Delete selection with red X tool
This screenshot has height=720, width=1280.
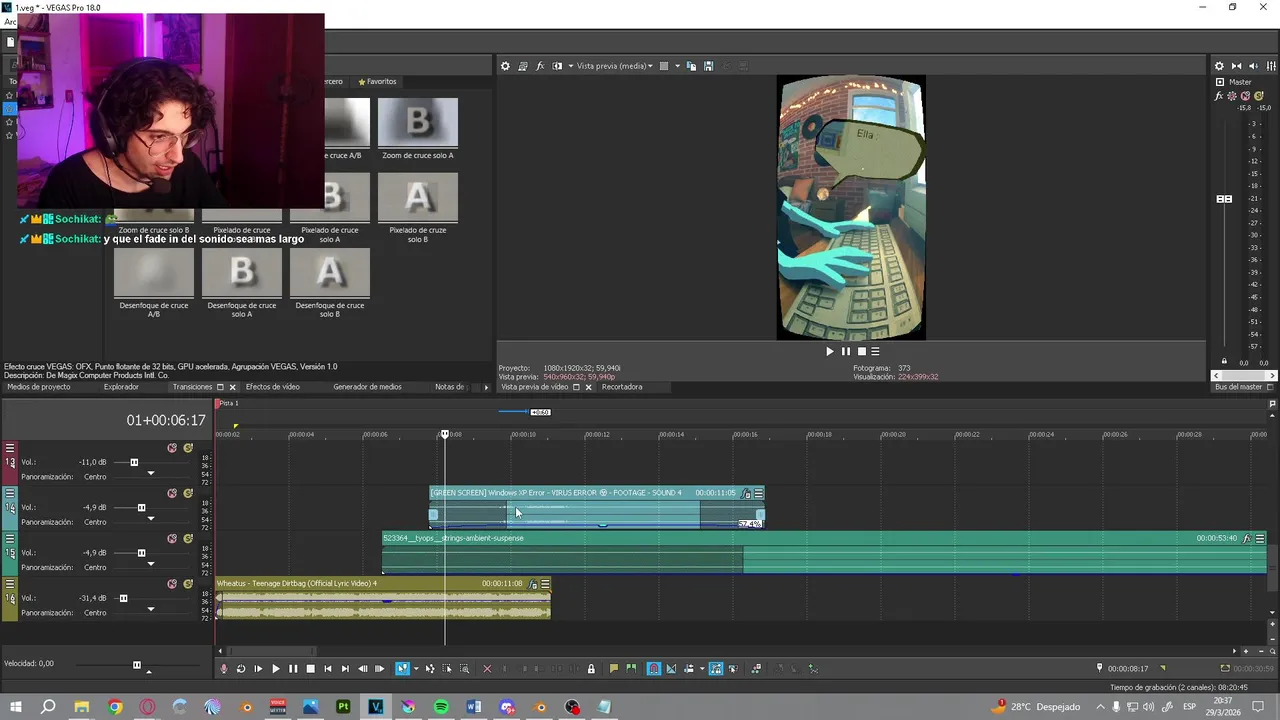487,669
